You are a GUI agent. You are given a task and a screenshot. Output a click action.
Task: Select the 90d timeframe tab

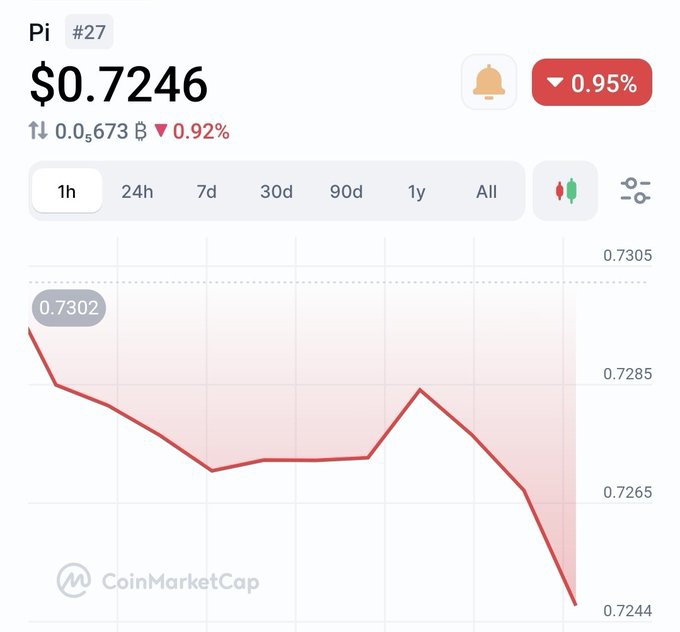tap(346, 191)
